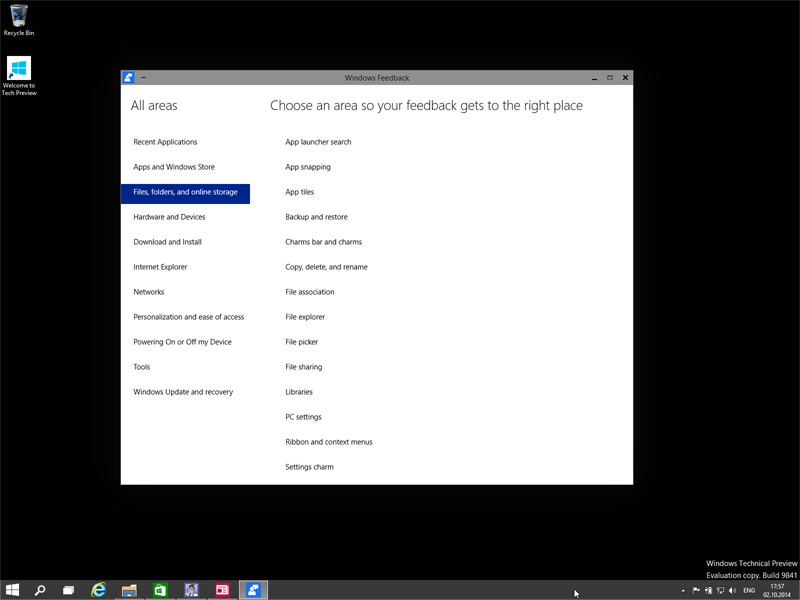Select Backup and restore
The width and height of the screenshot is (800, 600).
pos(316,217)
